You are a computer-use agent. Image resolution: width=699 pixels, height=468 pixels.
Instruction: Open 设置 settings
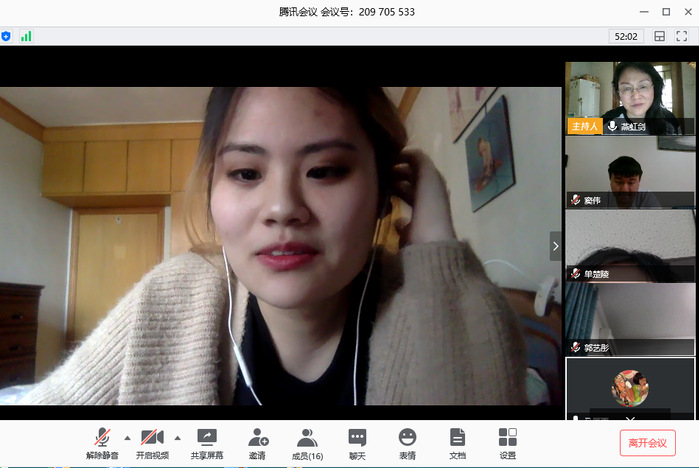(x=507, y=442)
